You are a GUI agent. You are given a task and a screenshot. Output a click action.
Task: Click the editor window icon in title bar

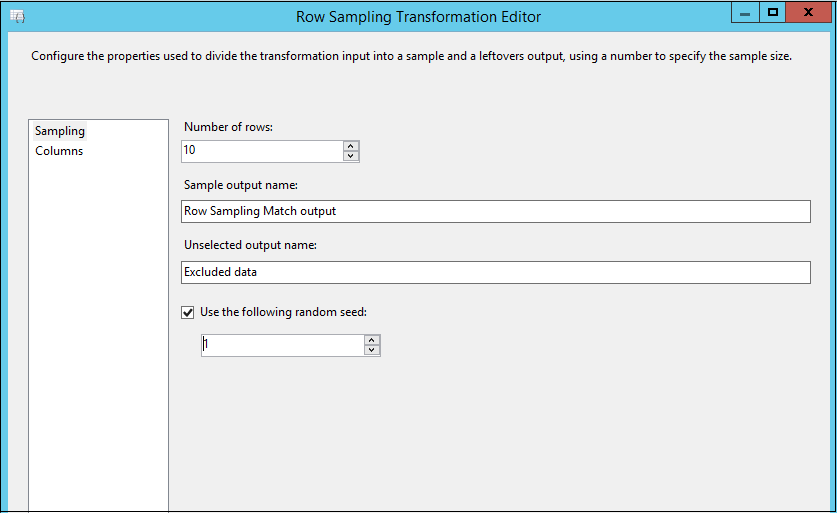pos(17,17)
